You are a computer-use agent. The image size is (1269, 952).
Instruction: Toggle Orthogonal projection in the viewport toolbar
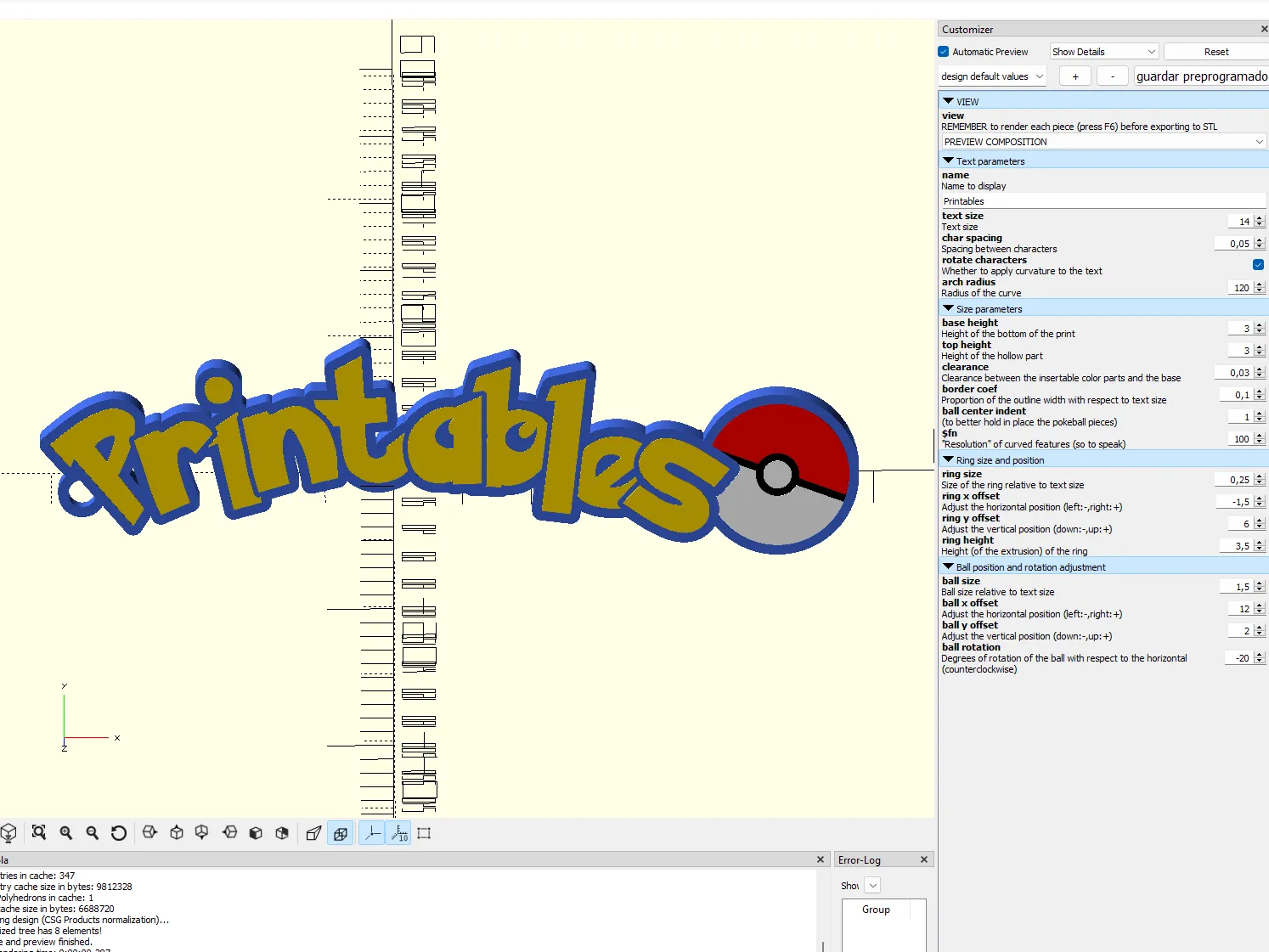pyautogui.click(x=340, y=833)
